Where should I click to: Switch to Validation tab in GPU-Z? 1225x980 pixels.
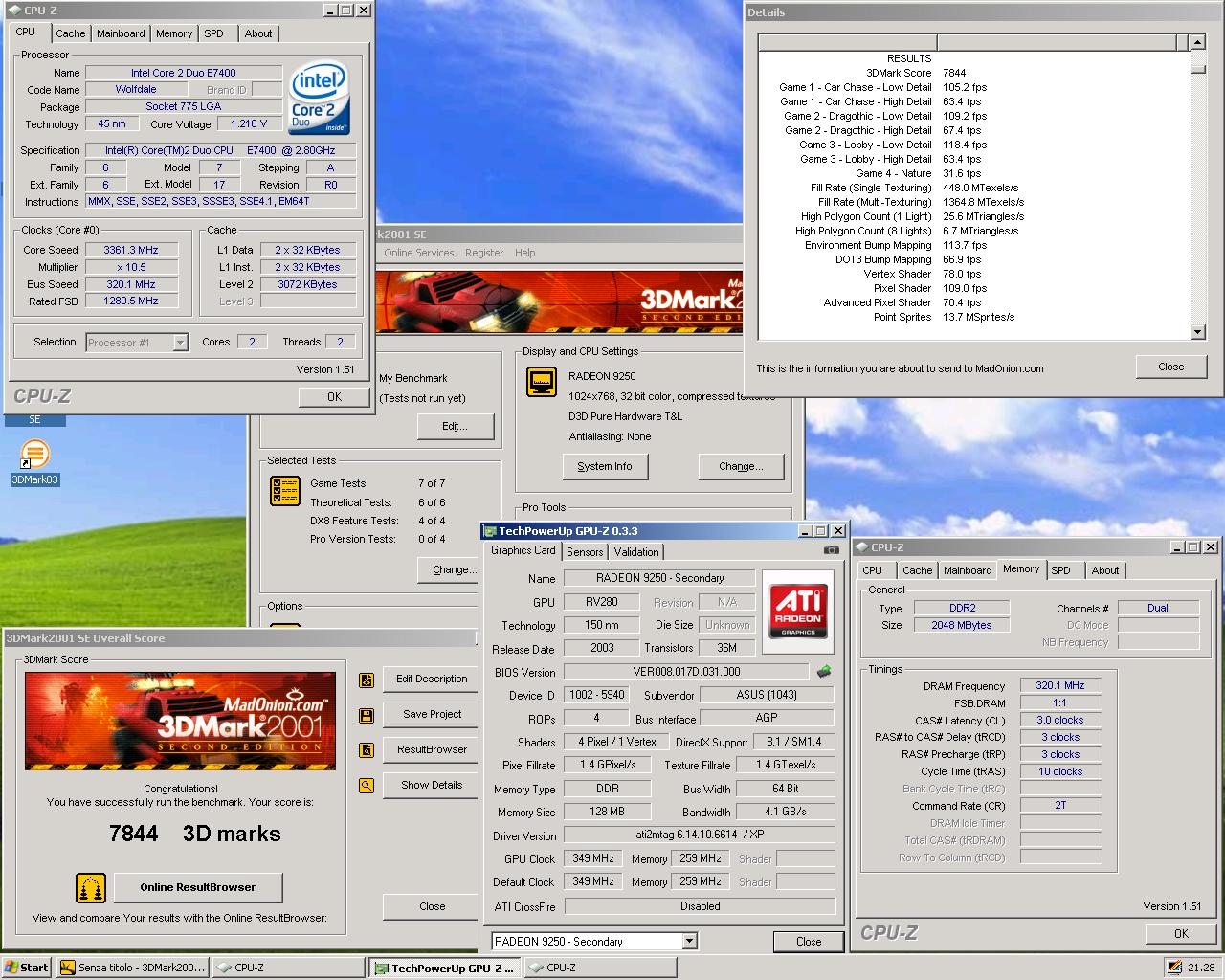coord(636,552)
